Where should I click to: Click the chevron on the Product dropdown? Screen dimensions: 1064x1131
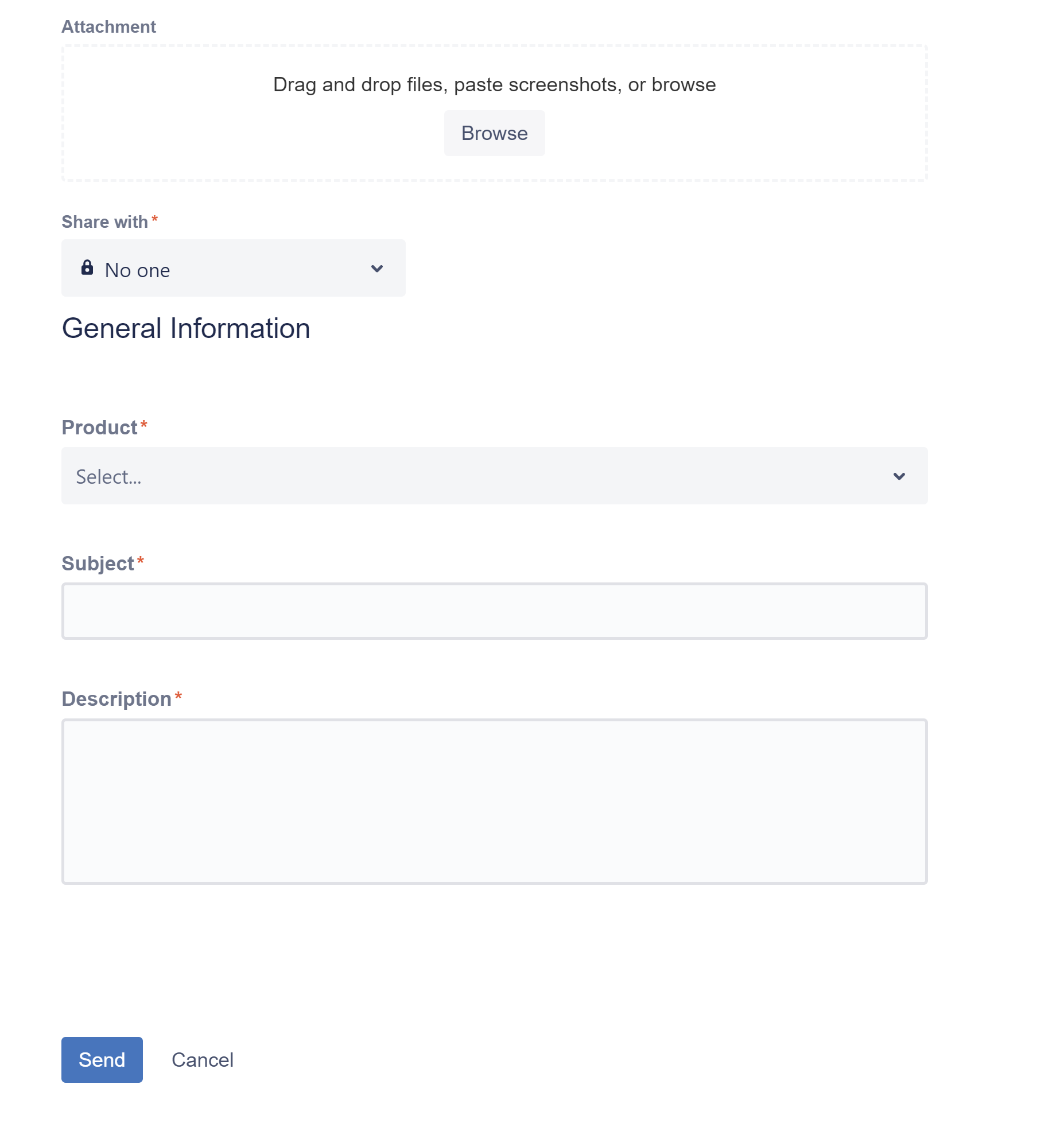click(x=900, y=476)
